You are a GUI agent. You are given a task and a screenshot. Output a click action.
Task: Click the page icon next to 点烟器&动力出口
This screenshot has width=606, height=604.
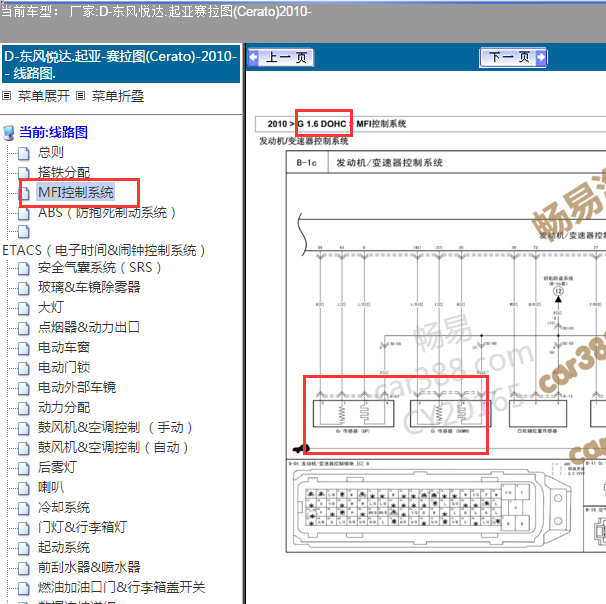pyautogui.click(x=24, y=328)
